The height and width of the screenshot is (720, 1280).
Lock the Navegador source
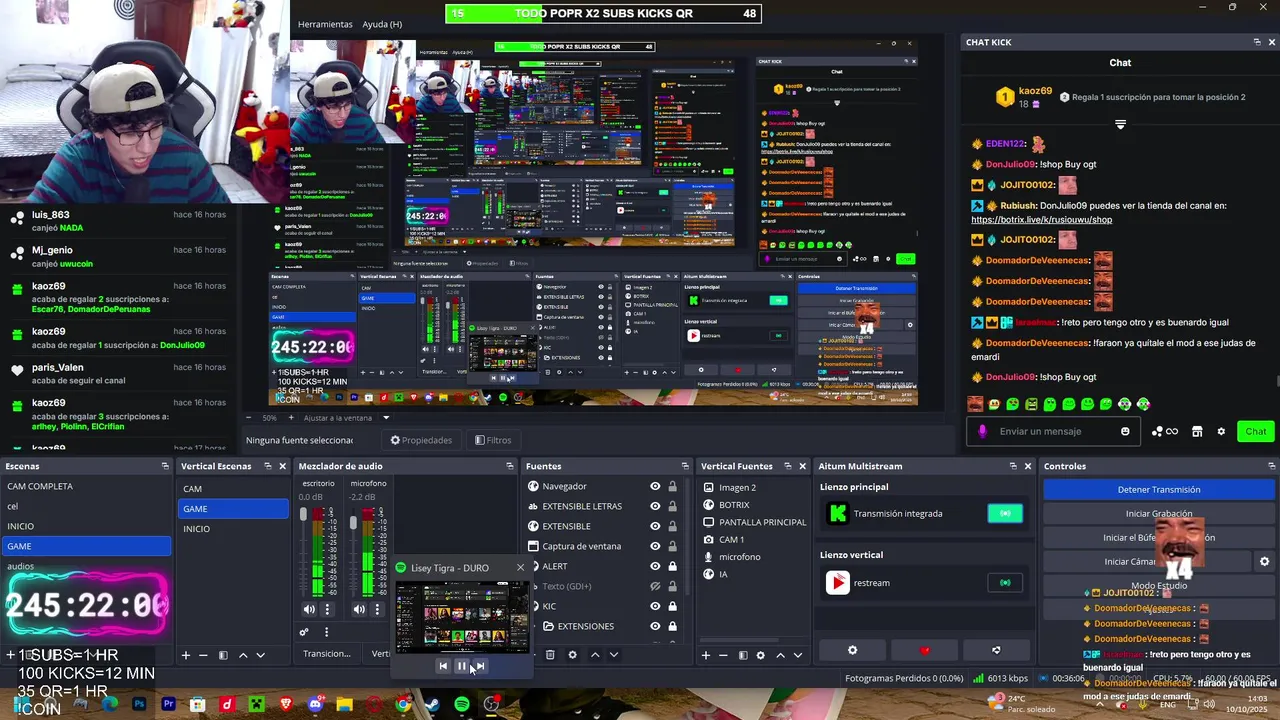coord(672,486)
